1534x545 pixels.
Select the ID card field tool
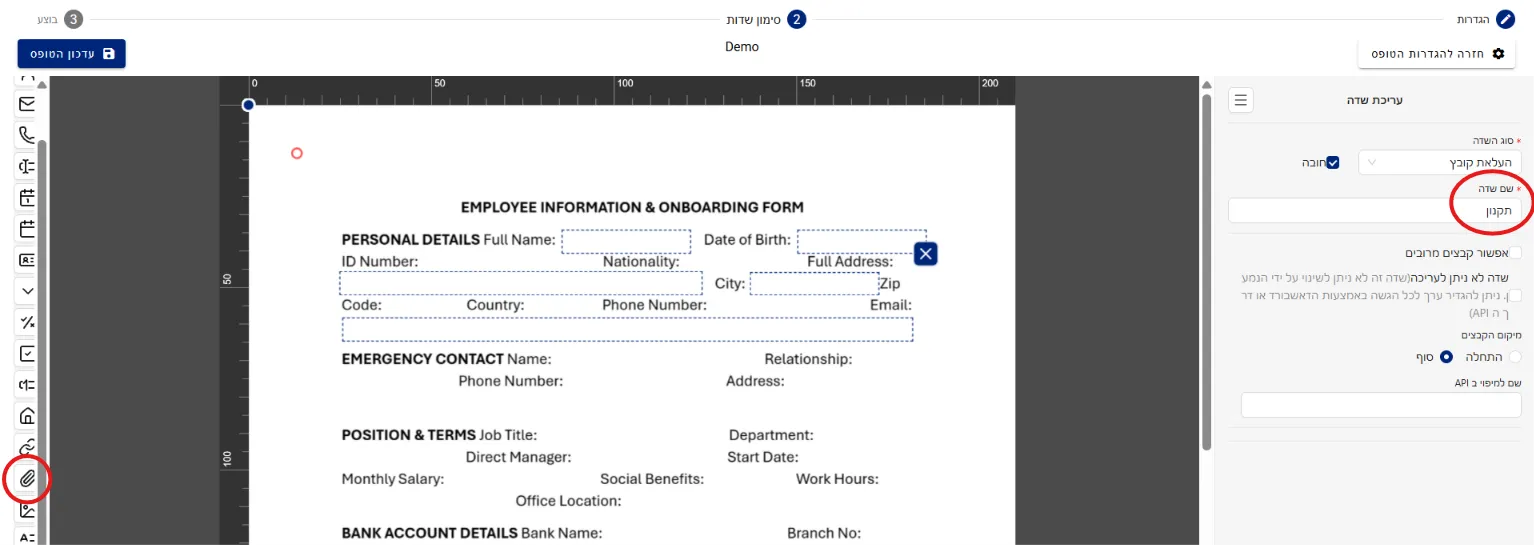[27, 260]
